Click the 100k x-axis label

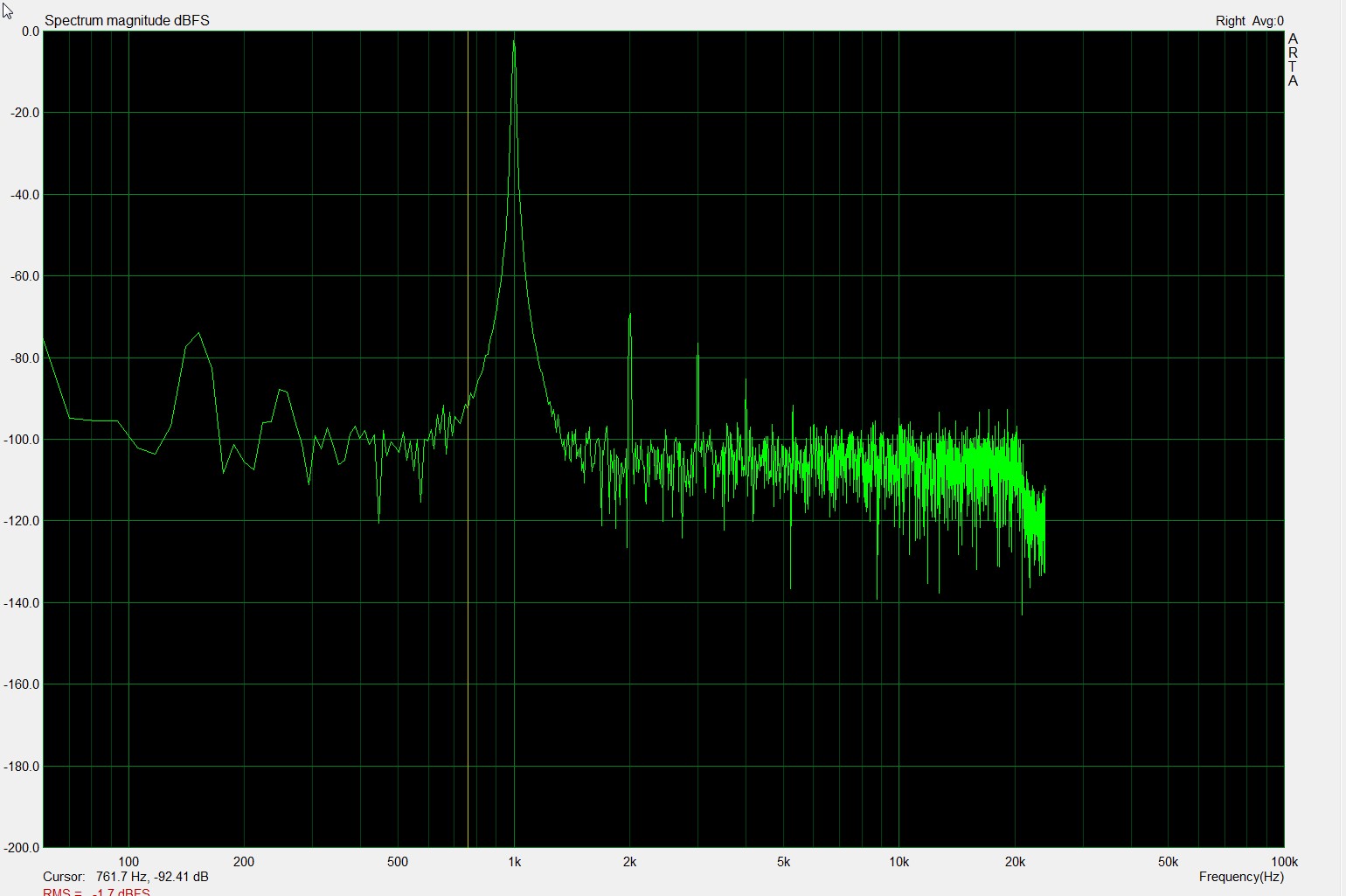pyautogui.click(x=1284, y=861)
